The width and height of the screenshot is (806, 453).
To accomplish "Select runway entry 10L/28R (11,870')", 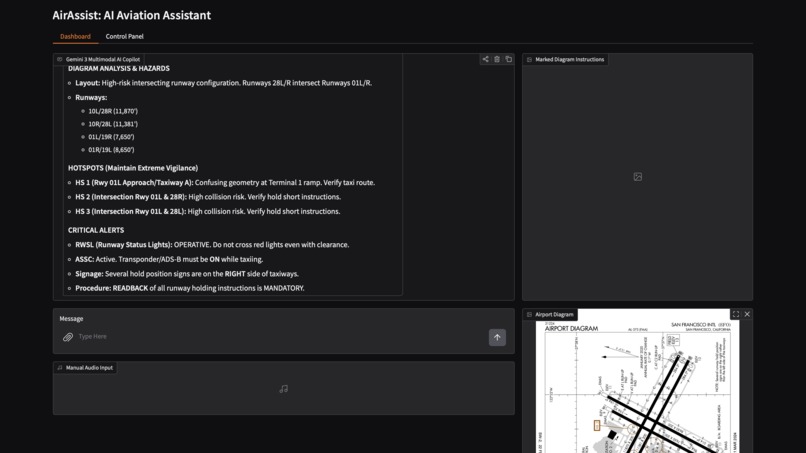I will pyautogui.click(x=113, y=111).
